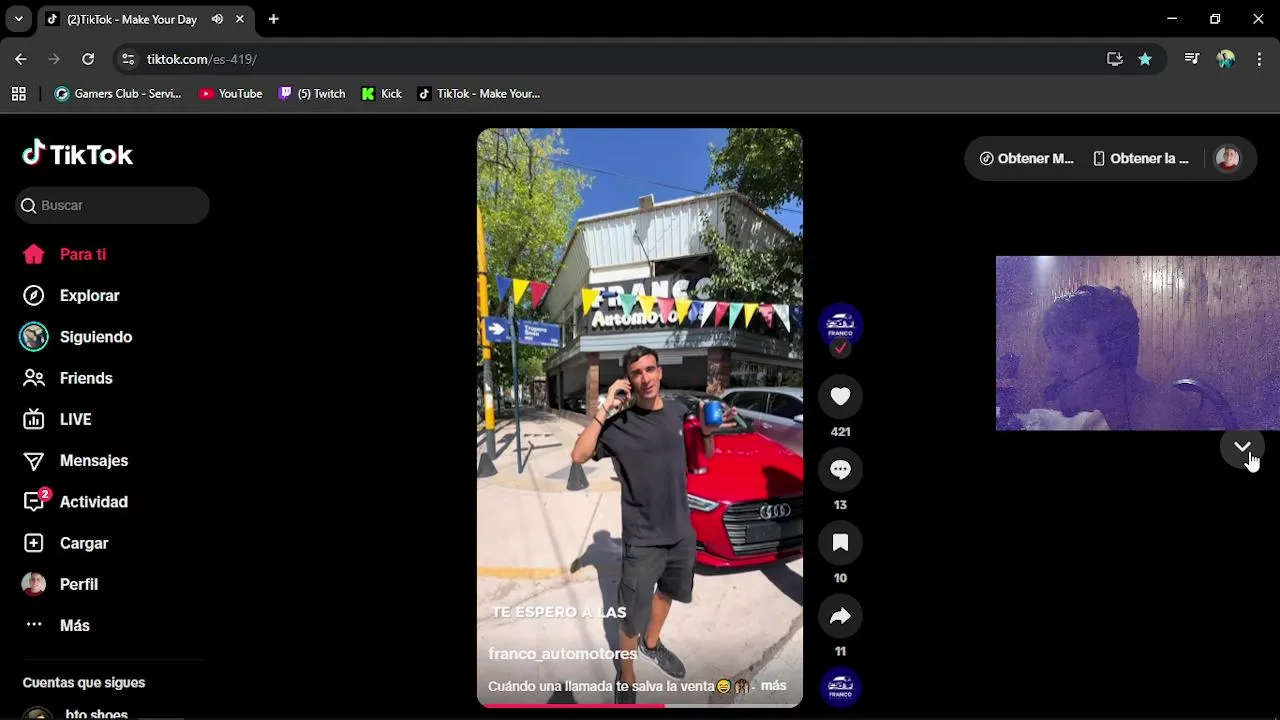The height and width of the screenshot is (720, 1280).
Task: Focus the Buscar search field
Action: (x=112, y=205)
